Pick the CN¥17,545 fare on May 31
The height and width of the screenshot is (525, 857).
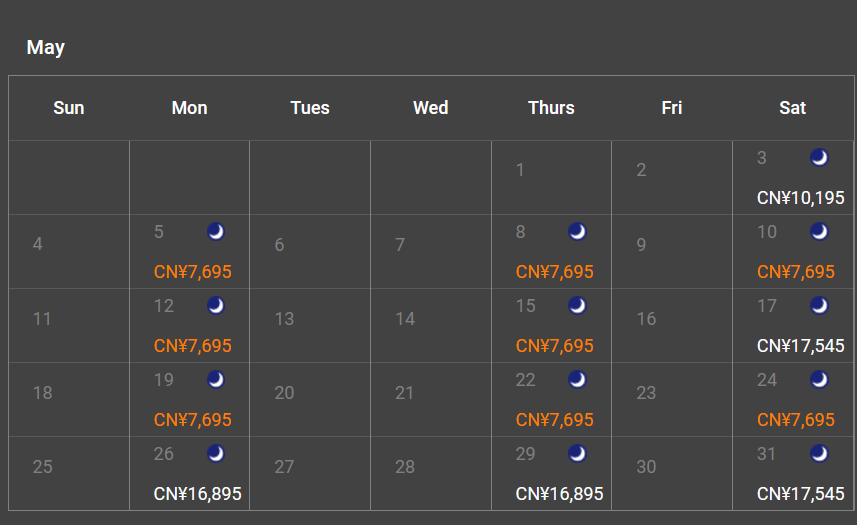click(800, 494)
